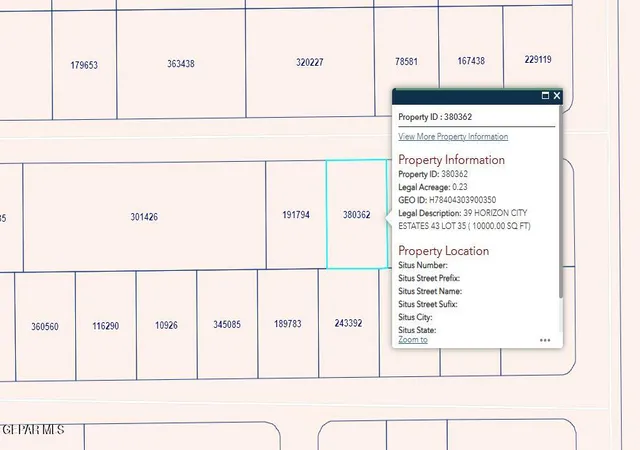Open the popup's three-dots options menu
The height and width of the screenshot is (450, 640).
click(545, 340)
